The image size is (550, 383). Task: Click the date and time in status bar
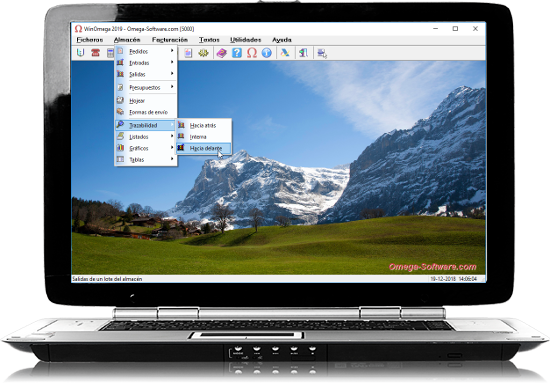(454, 279)
